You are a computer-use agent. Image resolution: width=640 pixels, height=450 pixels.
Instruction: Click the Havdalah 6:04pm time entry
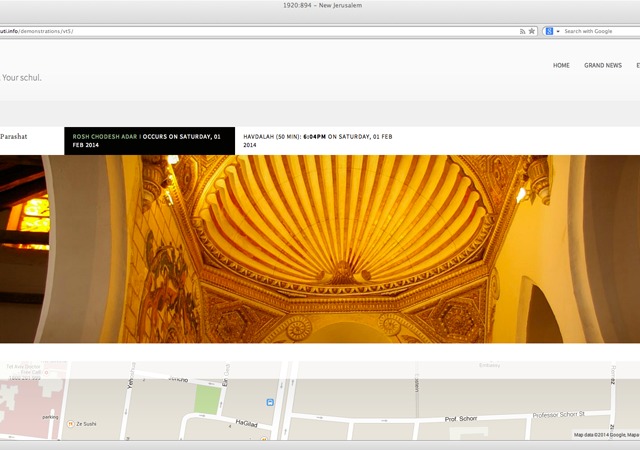(318, 141)
